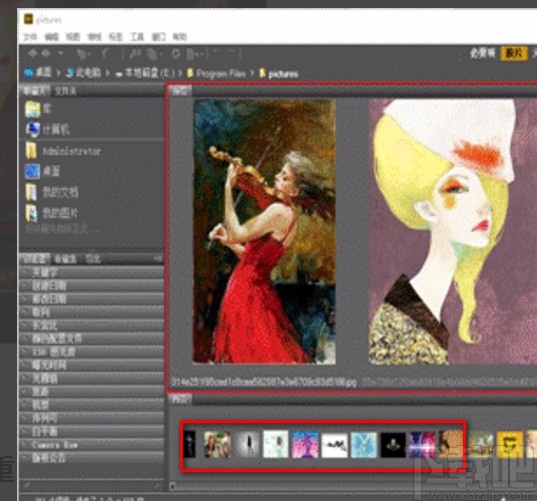Viewport: 537px width, 501px height.
Task: Click the violinist painting in the preview
Action: [264, 231]
